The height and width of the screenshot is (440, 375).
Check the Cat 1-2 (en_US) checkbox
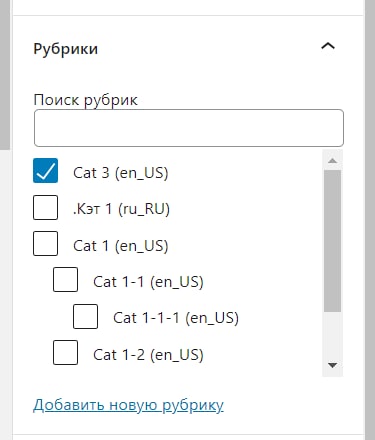click(x=66, y=353)
